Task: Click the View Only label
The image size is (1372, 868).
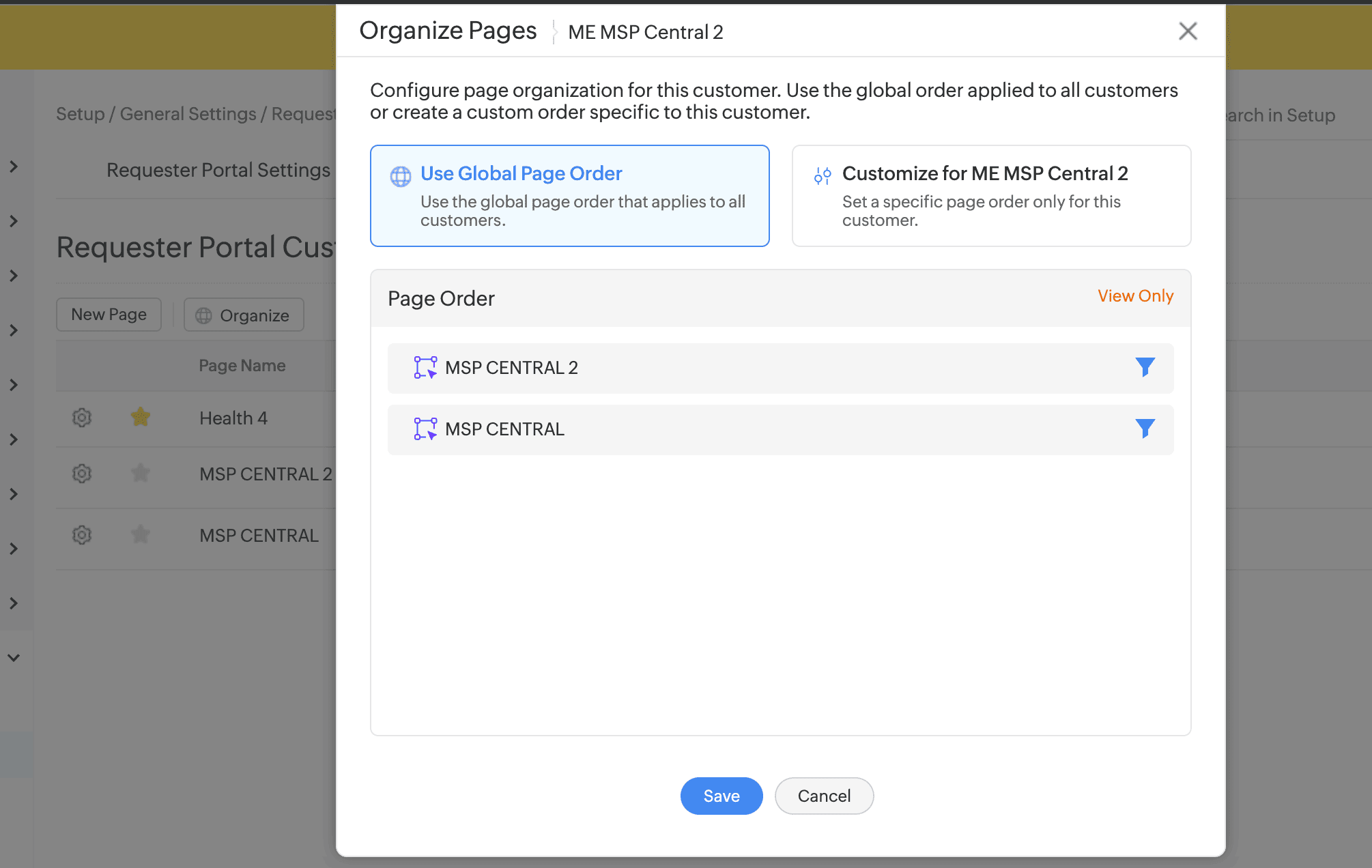Action: pyautogui.click(x=1135, y=295)
